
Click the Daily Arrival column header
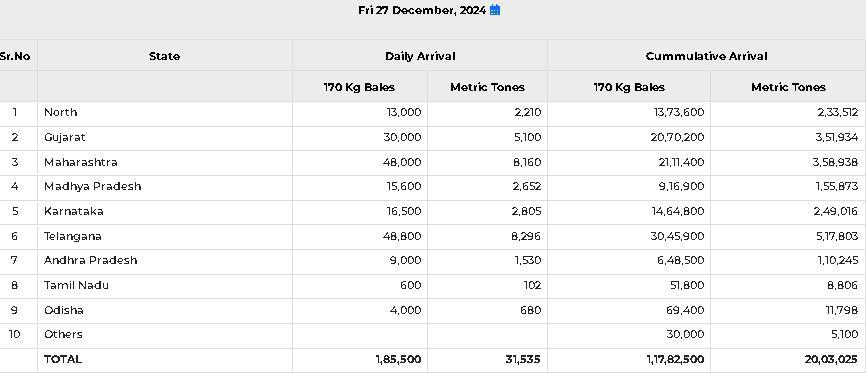point(420,56)
